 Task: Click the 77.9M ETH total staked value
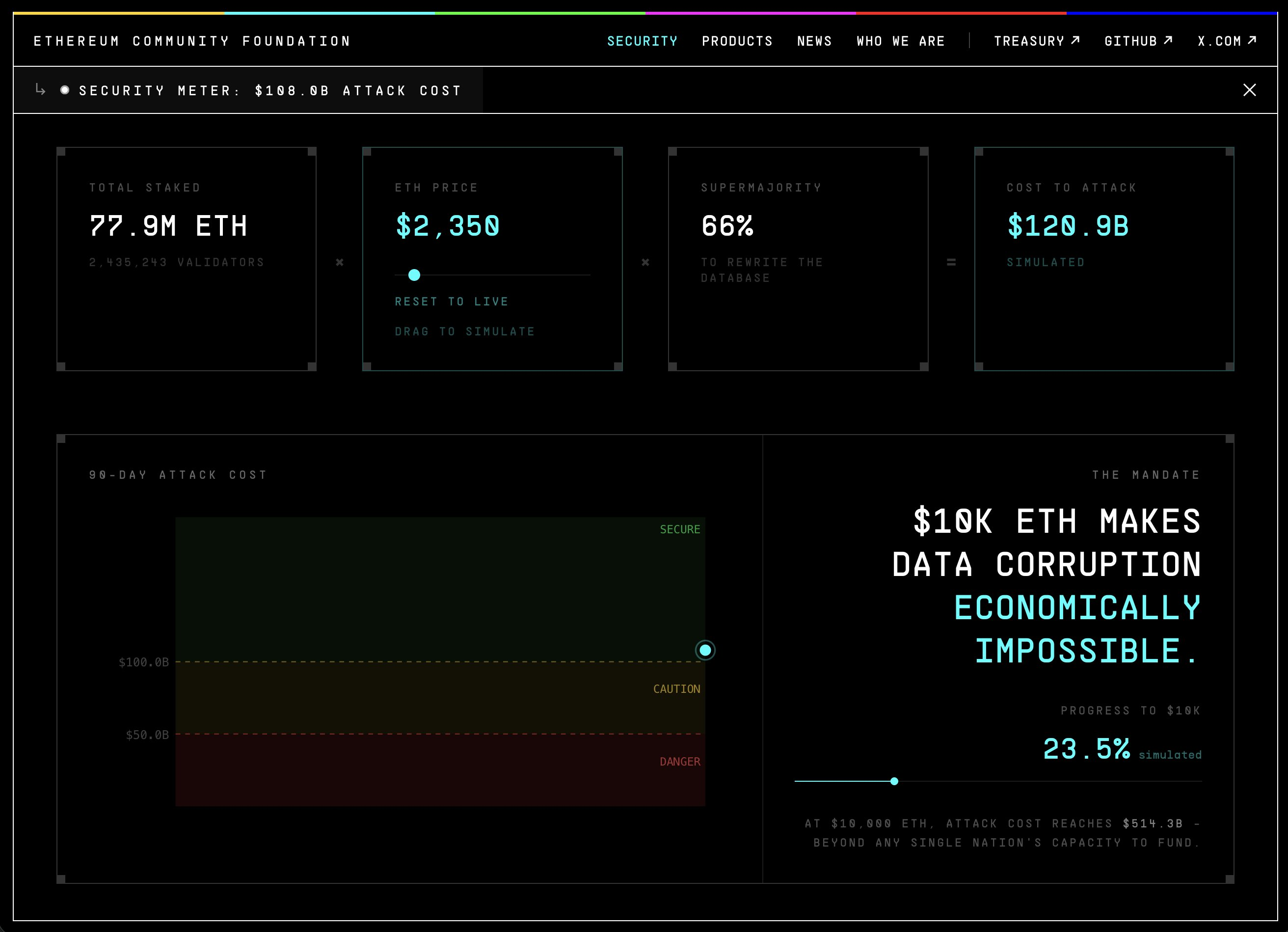tap(169, 225)
